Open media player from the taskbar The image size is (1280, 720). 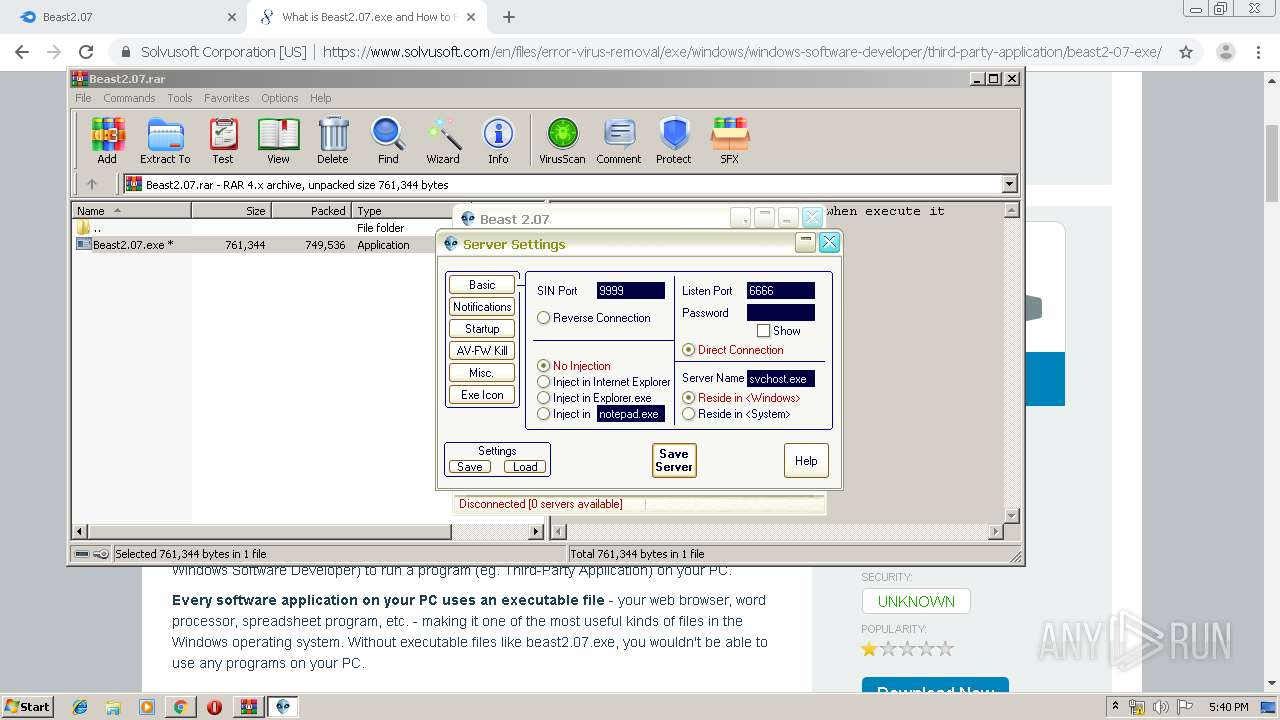(x=147, y=707)
